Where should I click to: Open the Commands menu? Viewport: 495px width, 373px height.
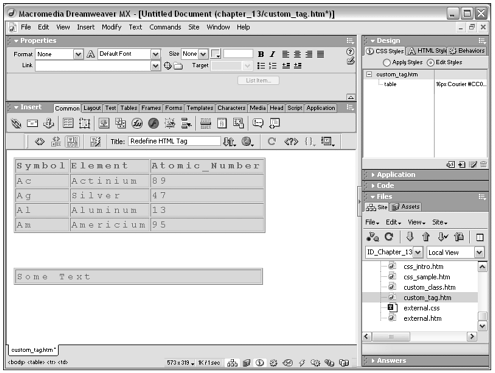165,27
